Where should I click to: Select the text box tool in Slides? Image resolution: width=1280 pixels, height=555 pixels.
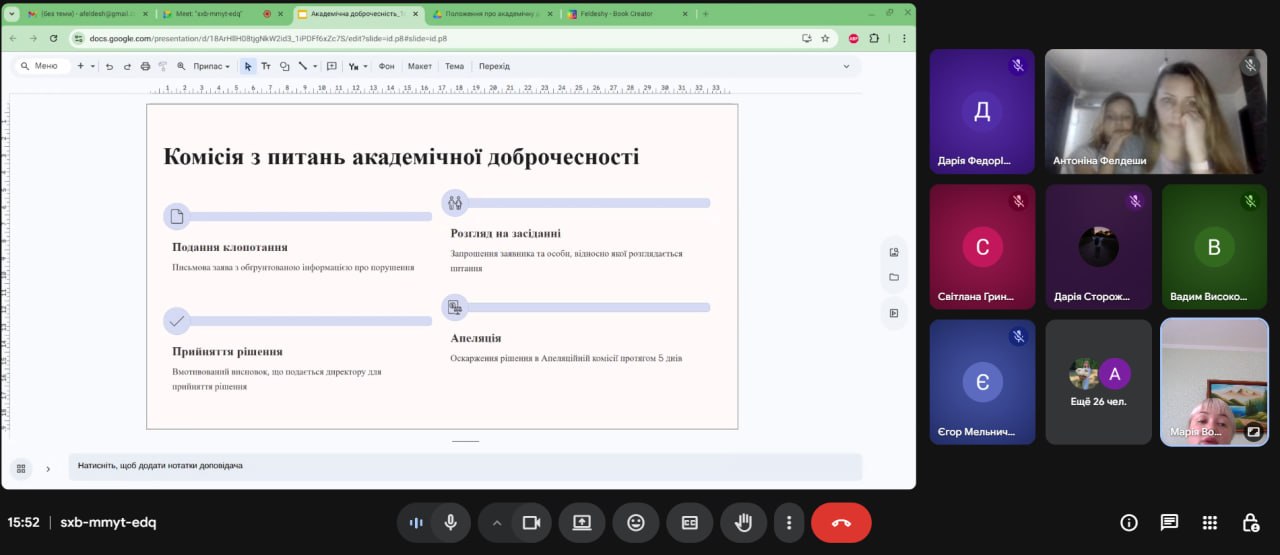266,66
